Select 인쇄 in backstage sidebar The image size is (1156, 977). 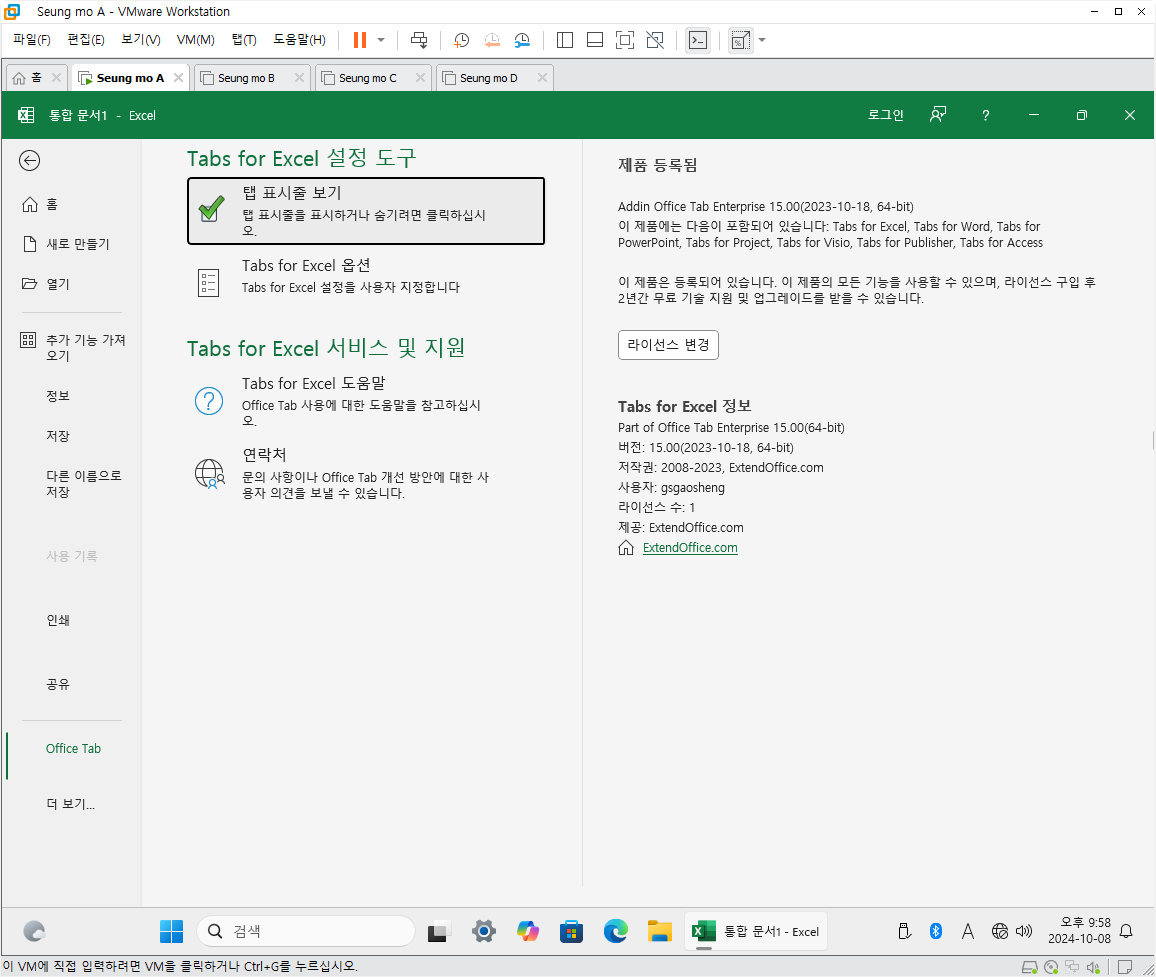(72, 620)
